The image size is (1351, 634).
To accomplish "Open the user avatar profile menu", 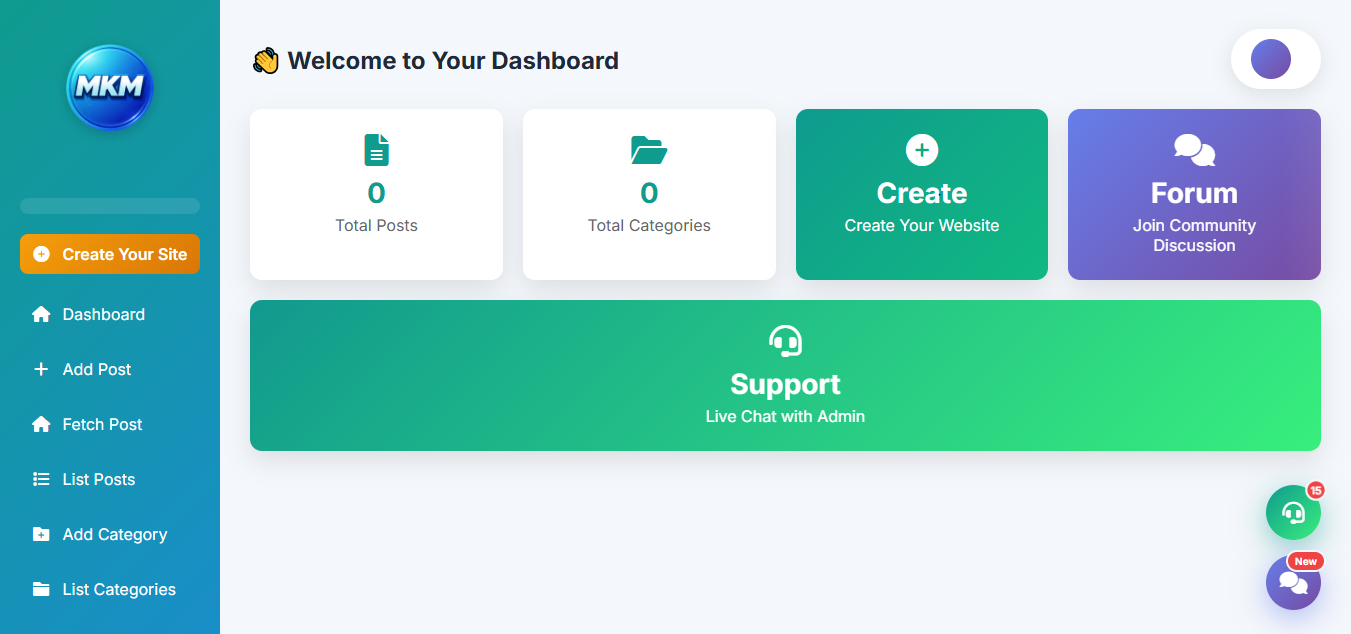I will pyautogui.click(x=1271, y=59).
